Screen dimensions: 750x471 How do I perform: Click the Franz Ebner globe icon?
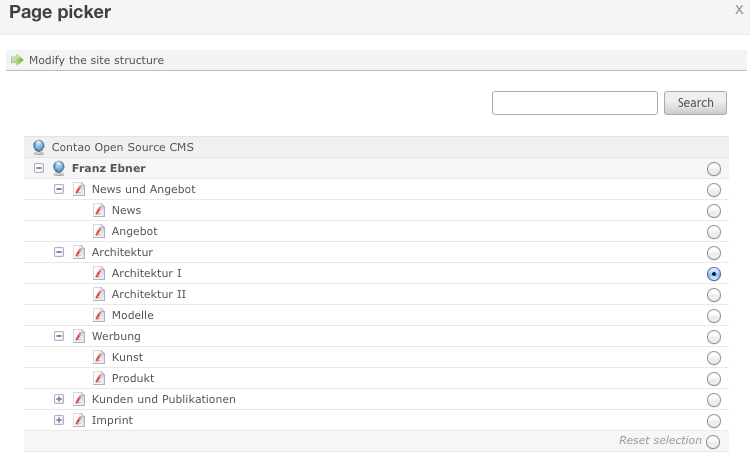pyautogui.click(x=59, y=168)
